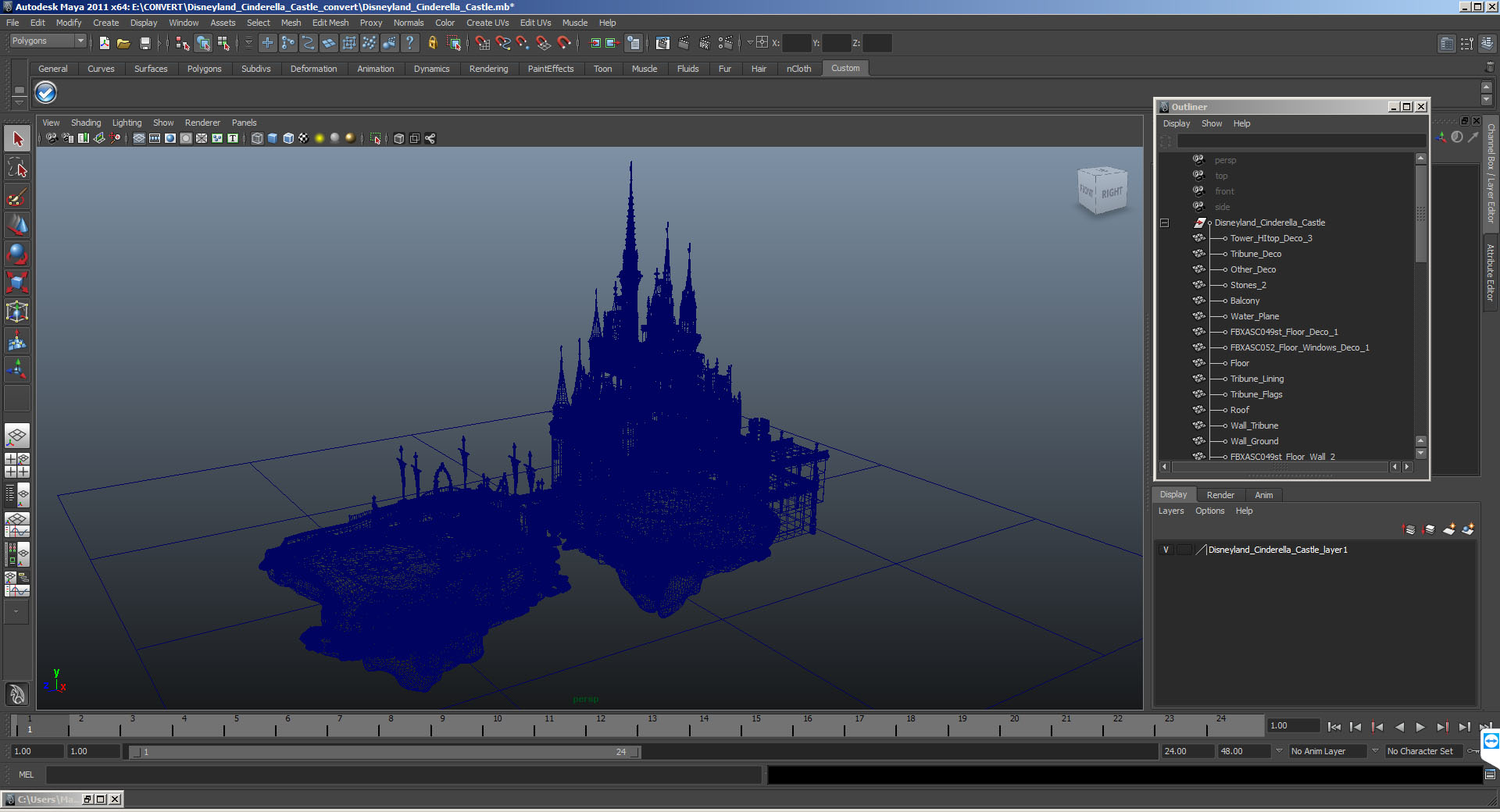Click the ViewCube RIGHT face

pyautogui.click(x=1112, y=192)
